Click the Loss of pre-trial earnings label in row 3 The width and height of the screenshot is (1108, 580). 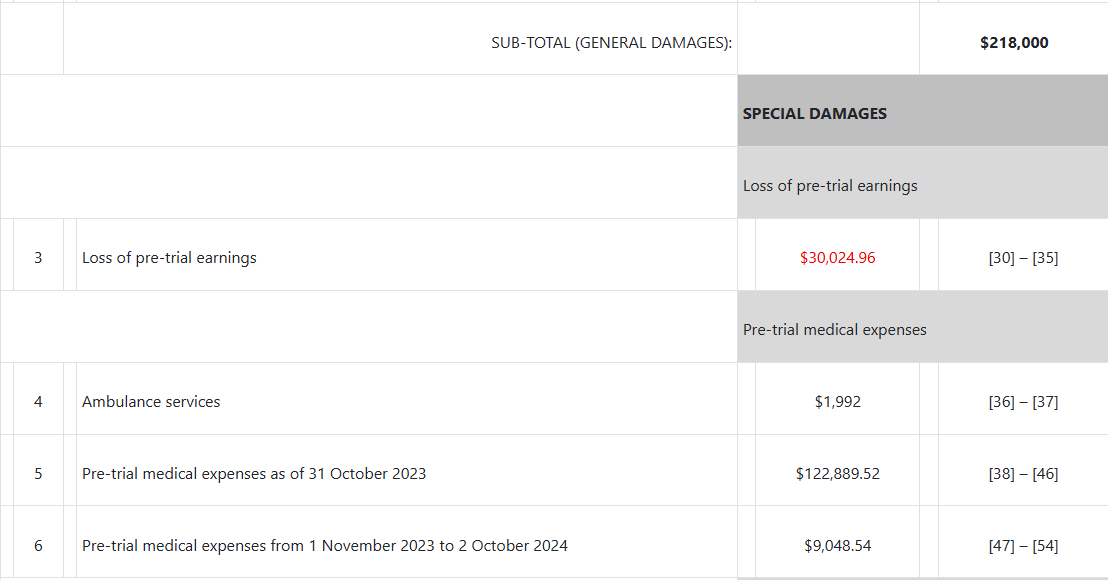pos(169,258)
